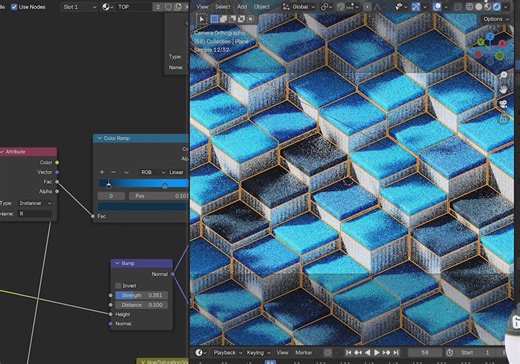The width and height of the screenshot is (520, 364).
Task: Click the Color Ramp stop color swatch
Action: 143,206
